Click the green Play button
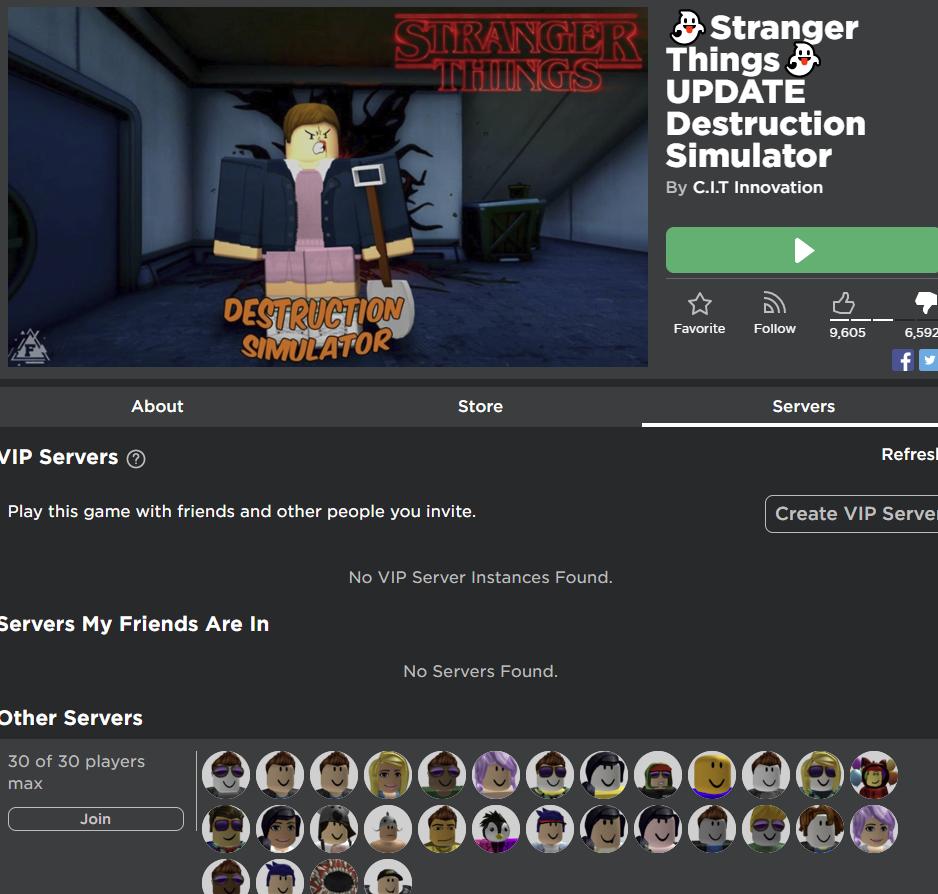Viewport: 938px width, 894px height. pos(802,250)
